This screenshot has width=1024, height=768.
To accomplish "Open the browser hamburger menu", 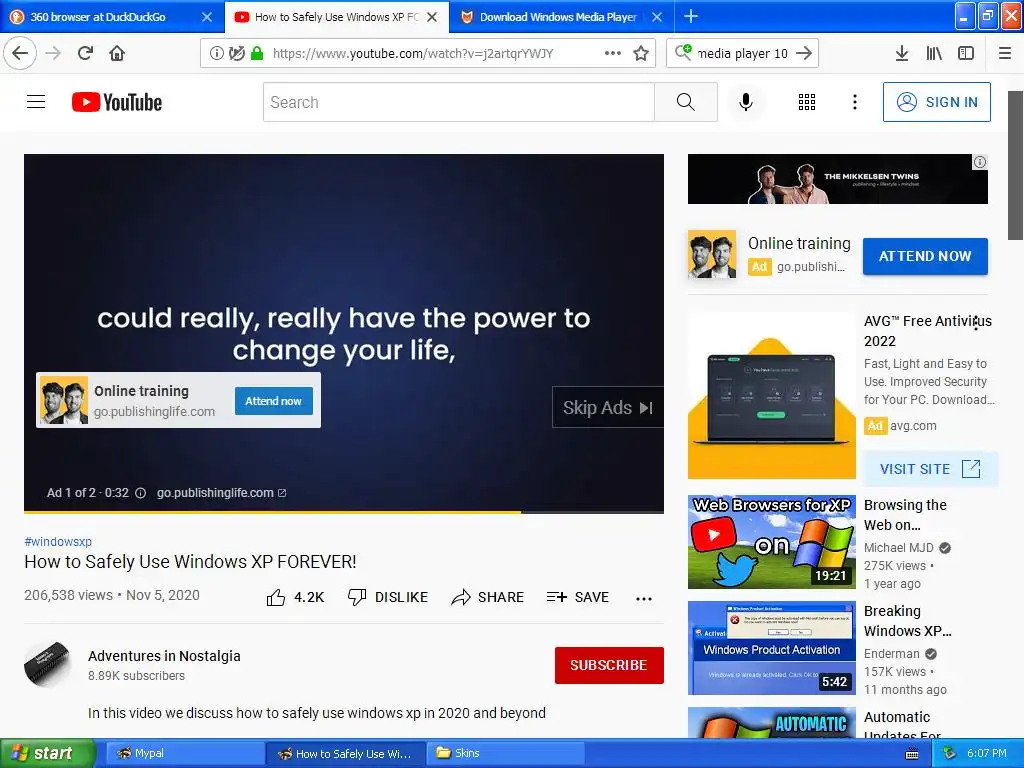I will (1005, 54).
